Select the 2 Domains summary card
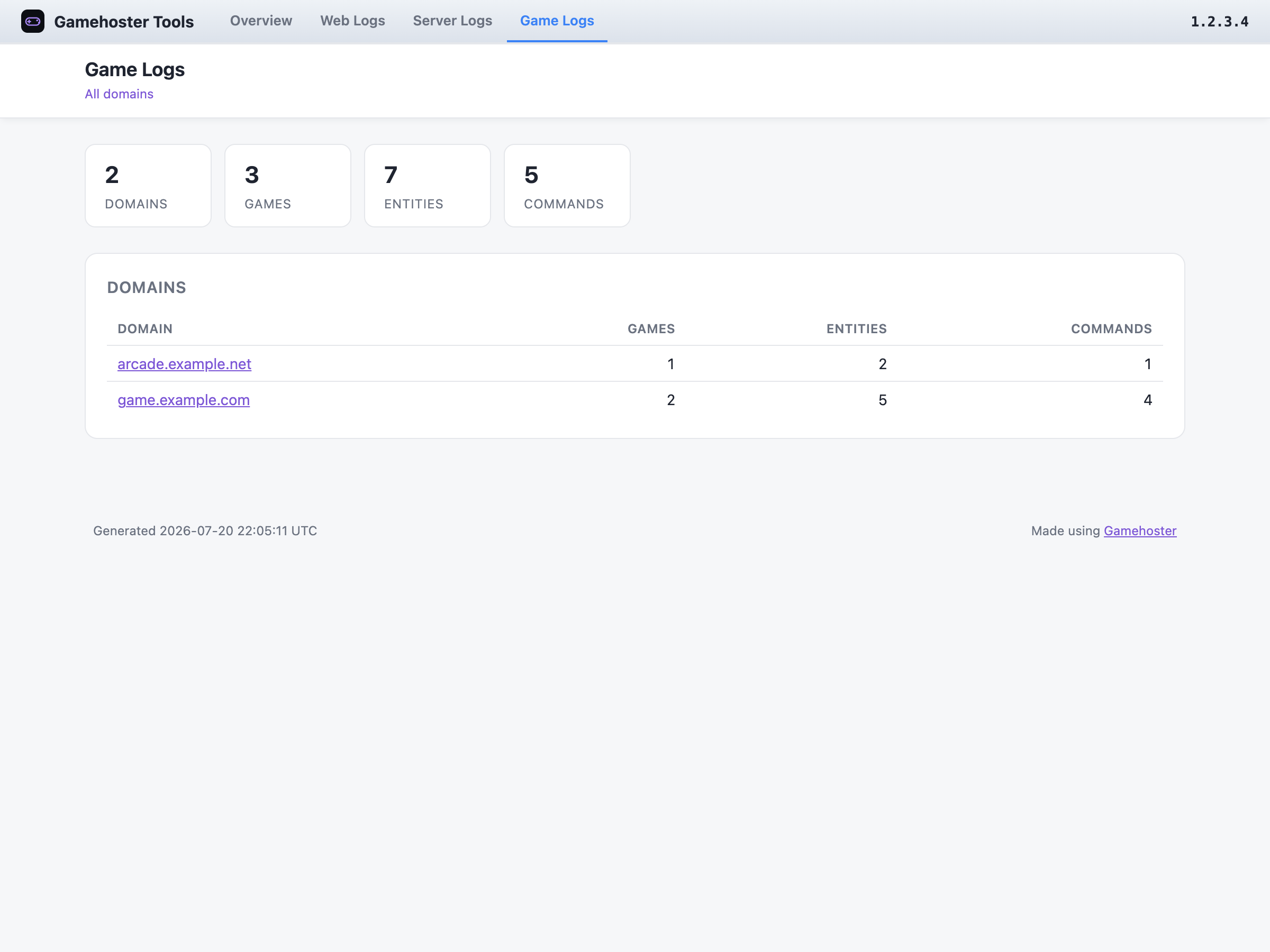This screenshot has width=1270, height=952. [148, 185]
